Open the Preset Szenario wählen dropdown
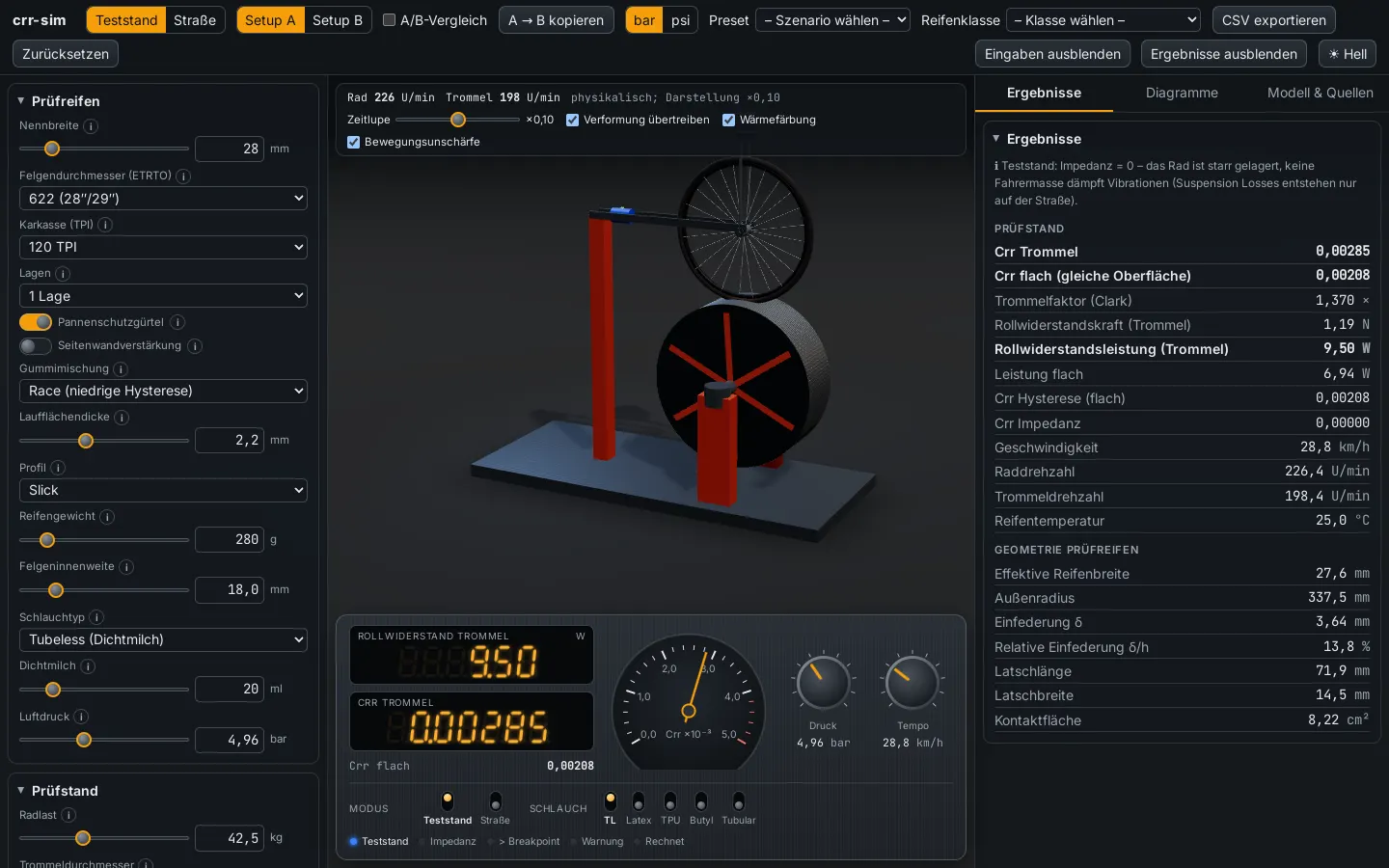1389x868 pixels. pyautogui.click(x=832, y=20)
